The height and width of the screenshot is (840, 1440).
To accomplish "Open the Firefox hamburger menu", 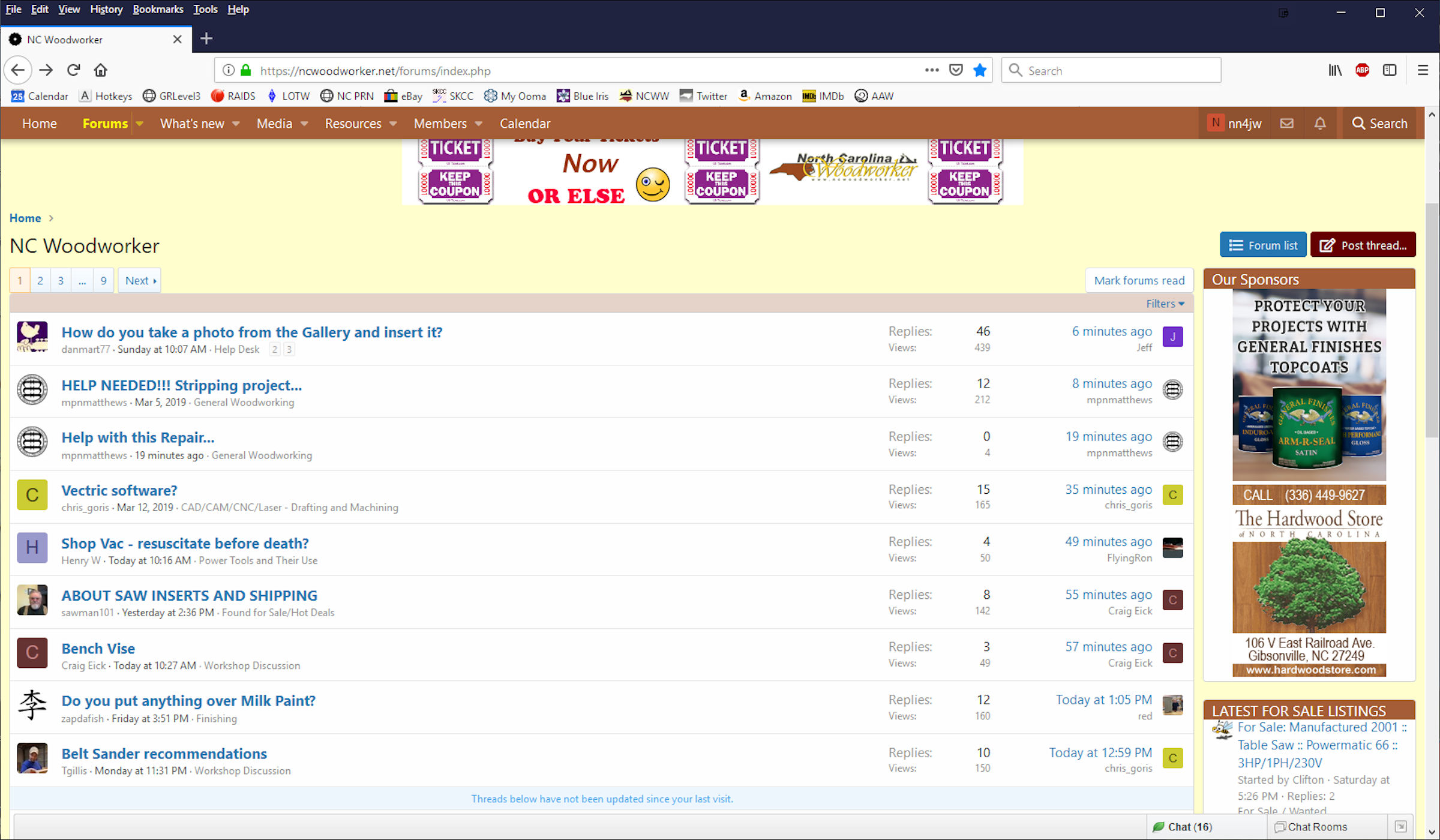I will 1423,70.
